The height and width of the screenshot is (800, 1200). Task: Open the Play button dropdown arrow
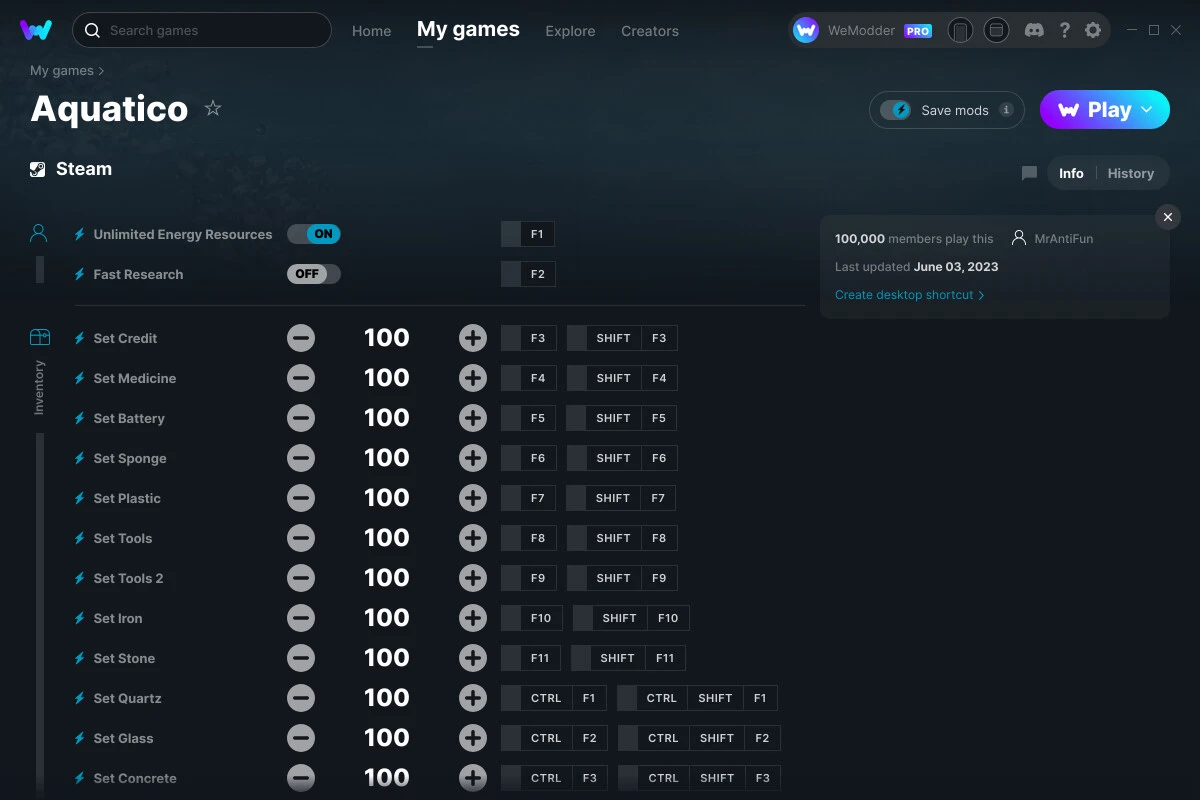[x=1147, y=110]
